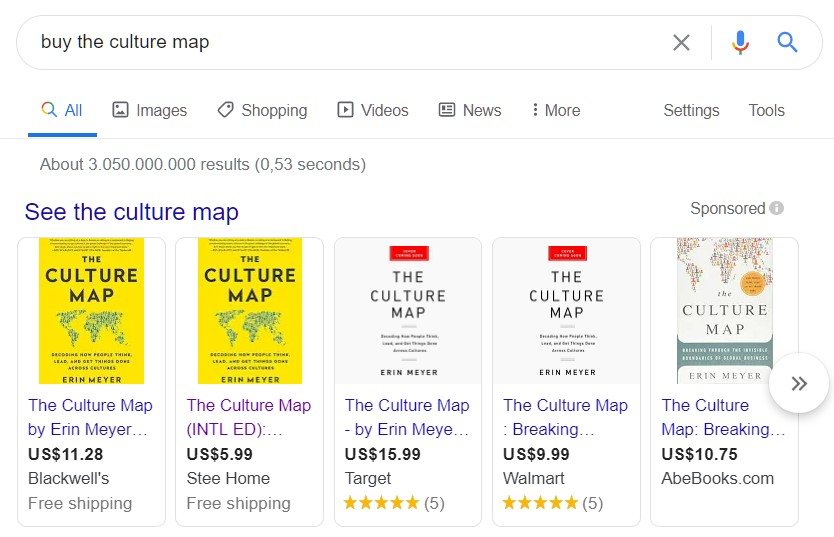The image size is (834, 537).
Task: Open the Blackwell's yellow book cover thumbnail
Action: click(x=91, y=311)
